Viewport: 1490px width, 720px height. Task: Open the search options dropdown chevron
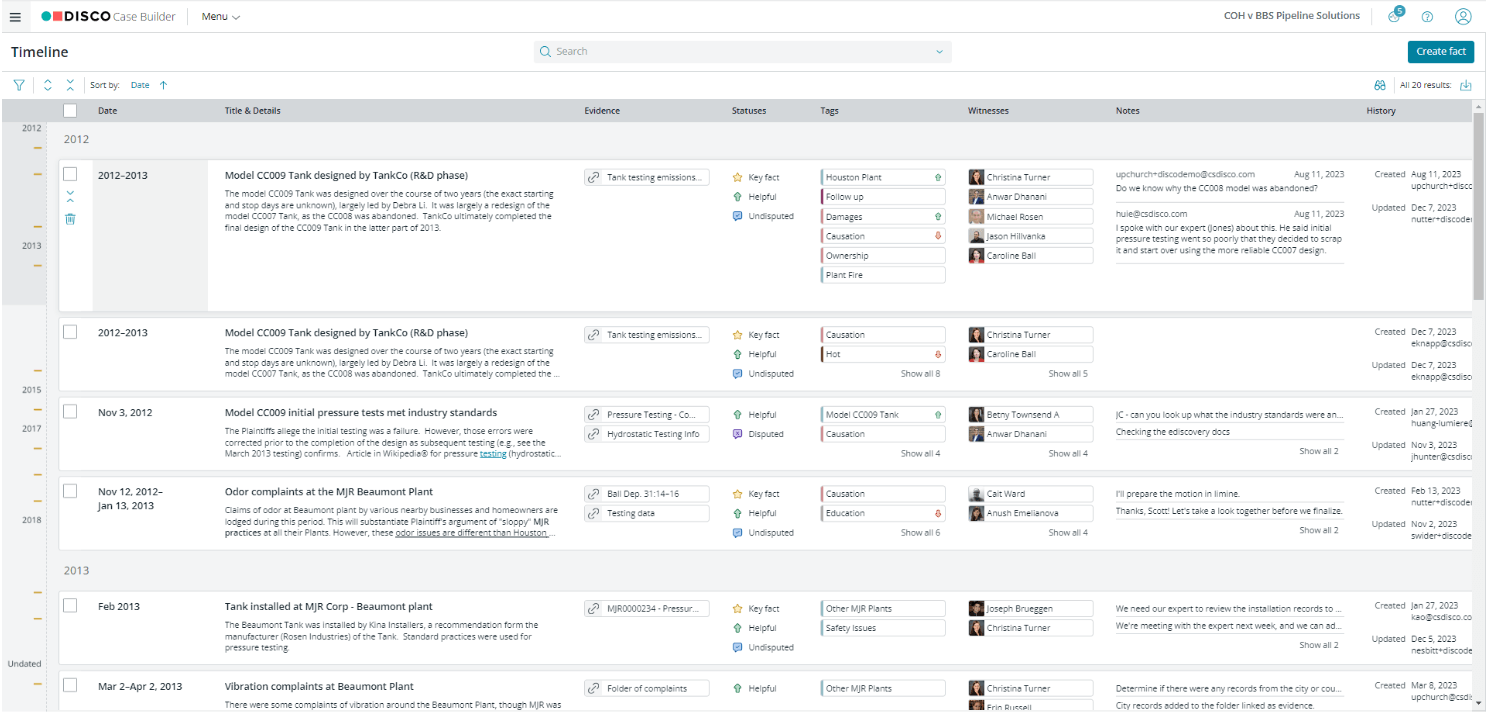click(x=938, y=51)
